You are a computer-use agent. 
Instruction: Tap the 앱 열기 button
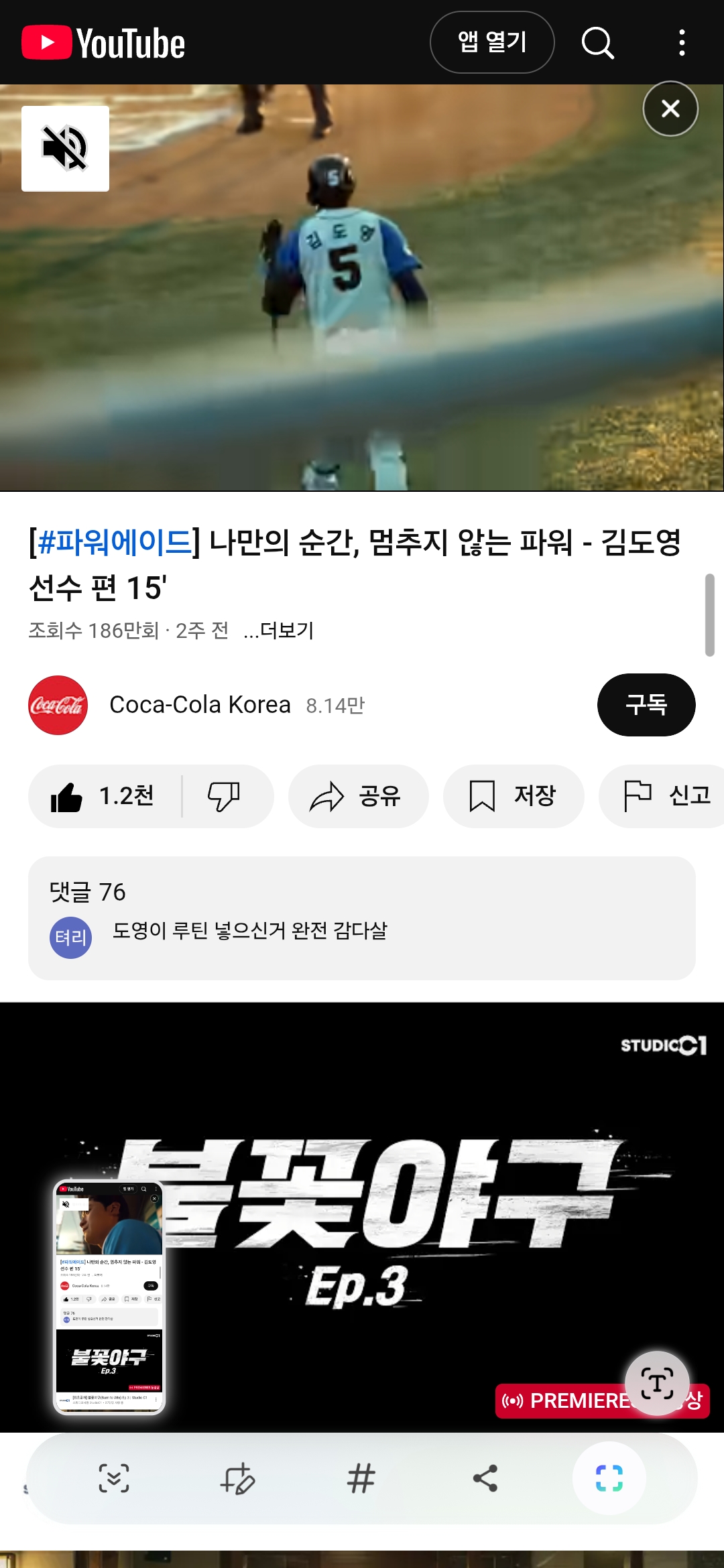coord(492,42)
